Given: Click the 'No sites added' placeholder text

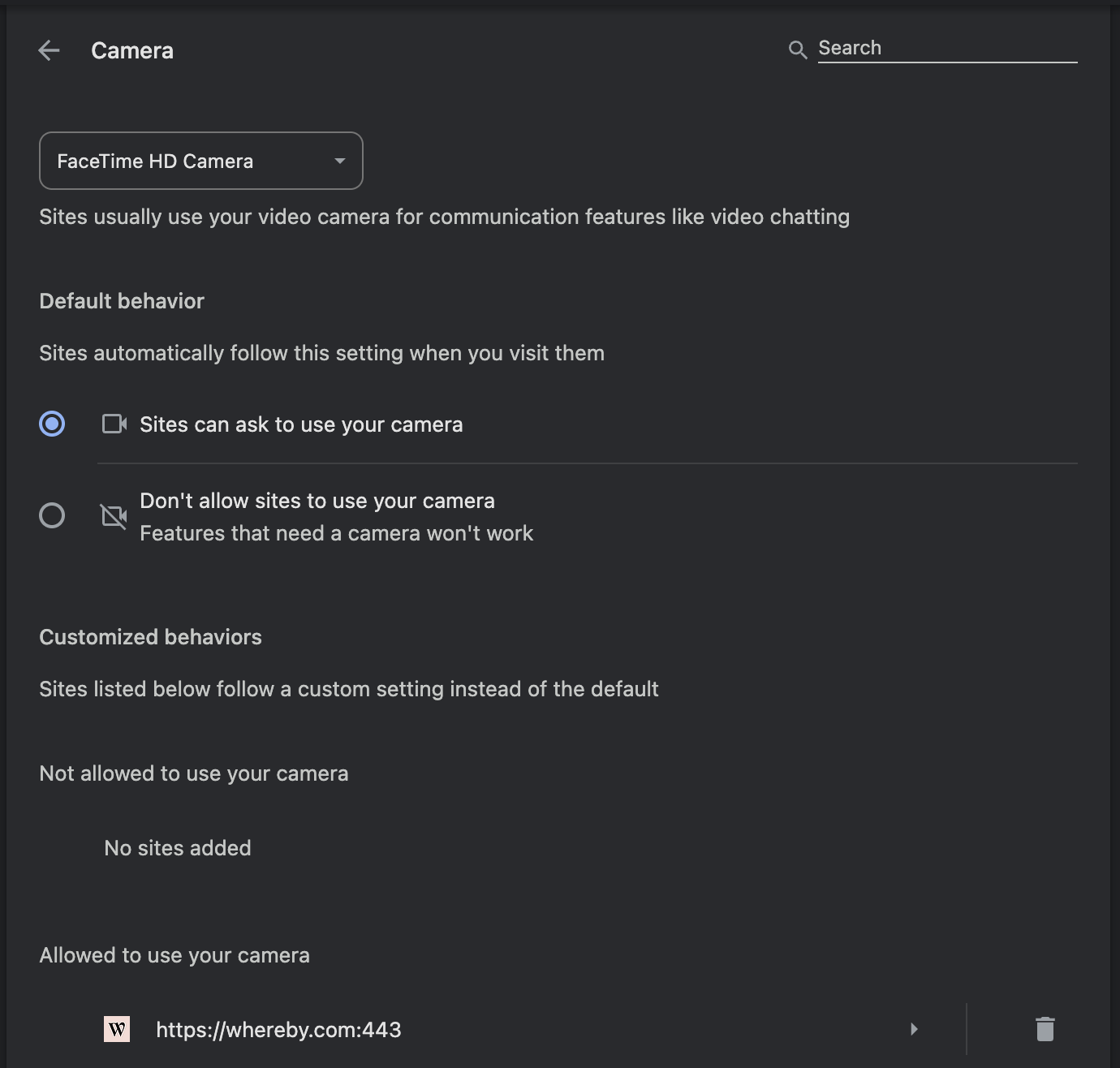Looking at the screenshot, I should click(178, 848).
